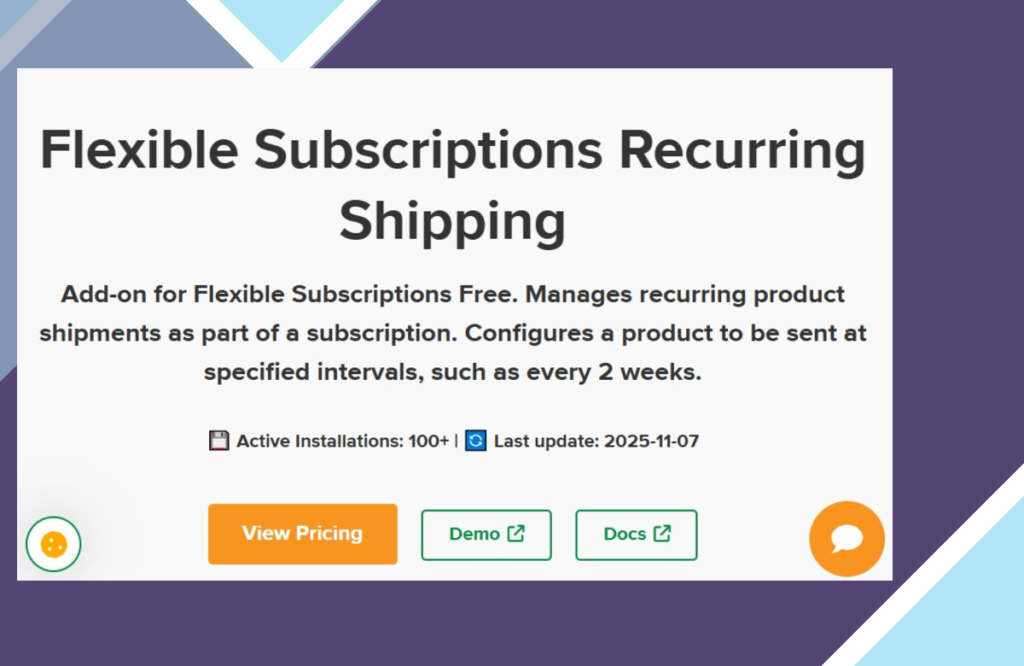Click the Active Installations label text

coord(320,441)
